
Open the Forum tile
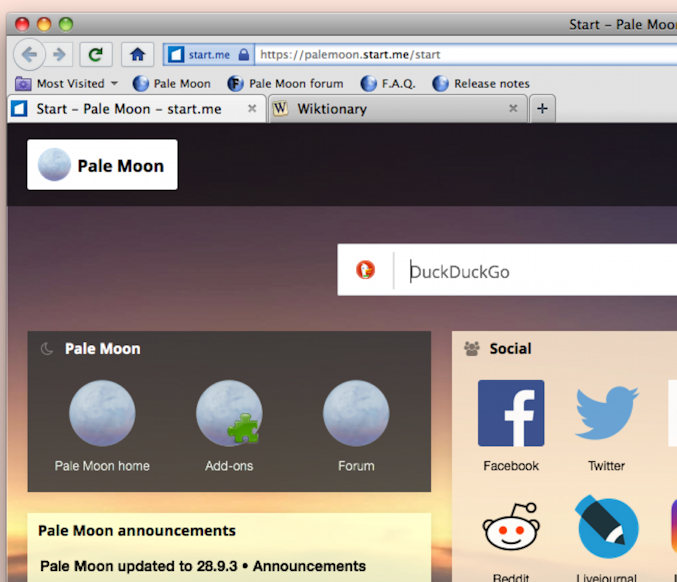coord(356,426)
